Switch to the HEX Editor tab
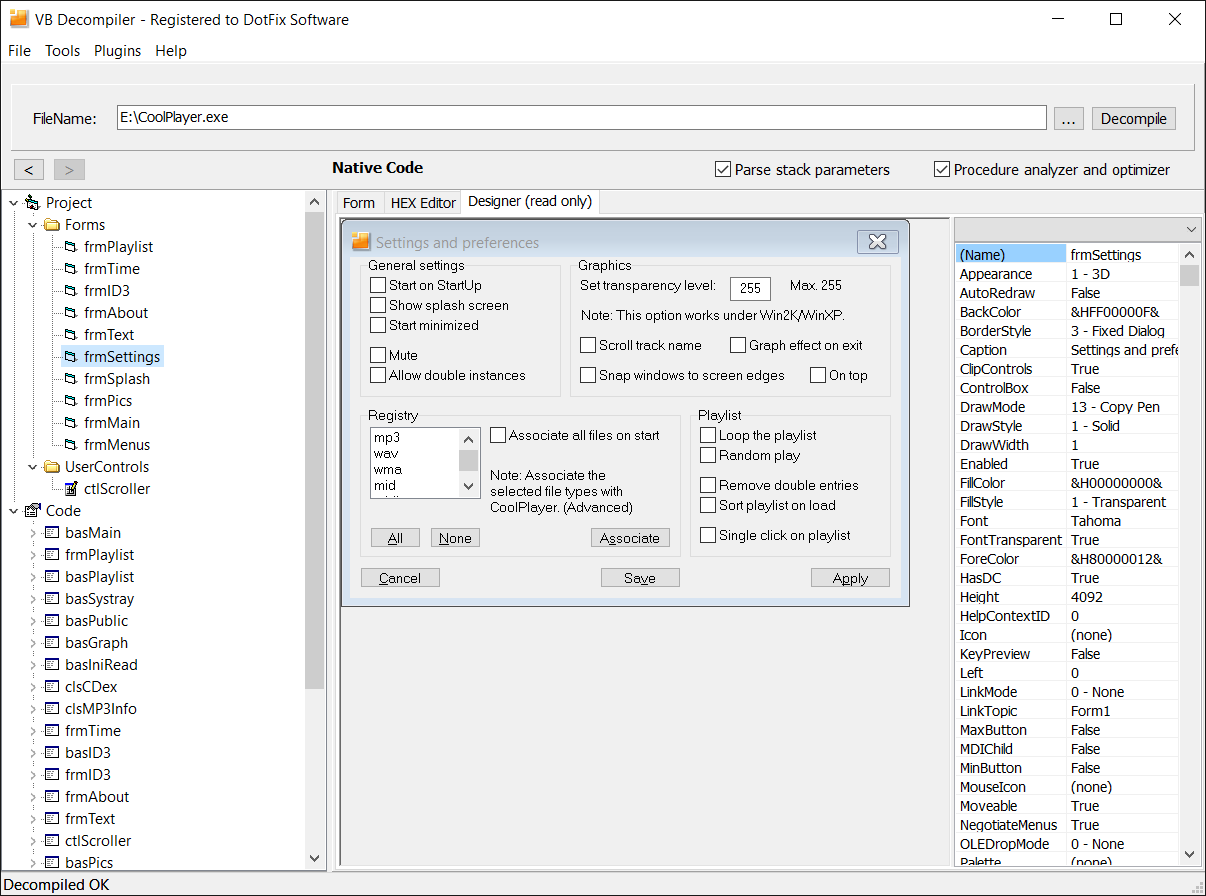The height and width of the screenshot is (896, 1206). [423, 203]
